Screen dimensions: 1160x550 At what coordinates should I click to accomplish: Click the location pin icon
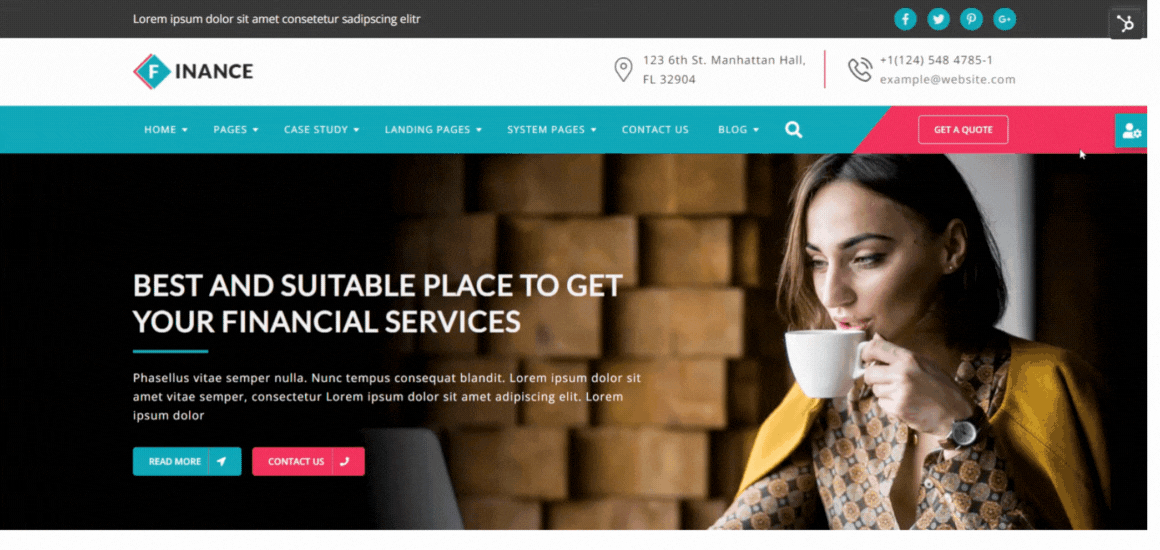click(x=624, y=70)
